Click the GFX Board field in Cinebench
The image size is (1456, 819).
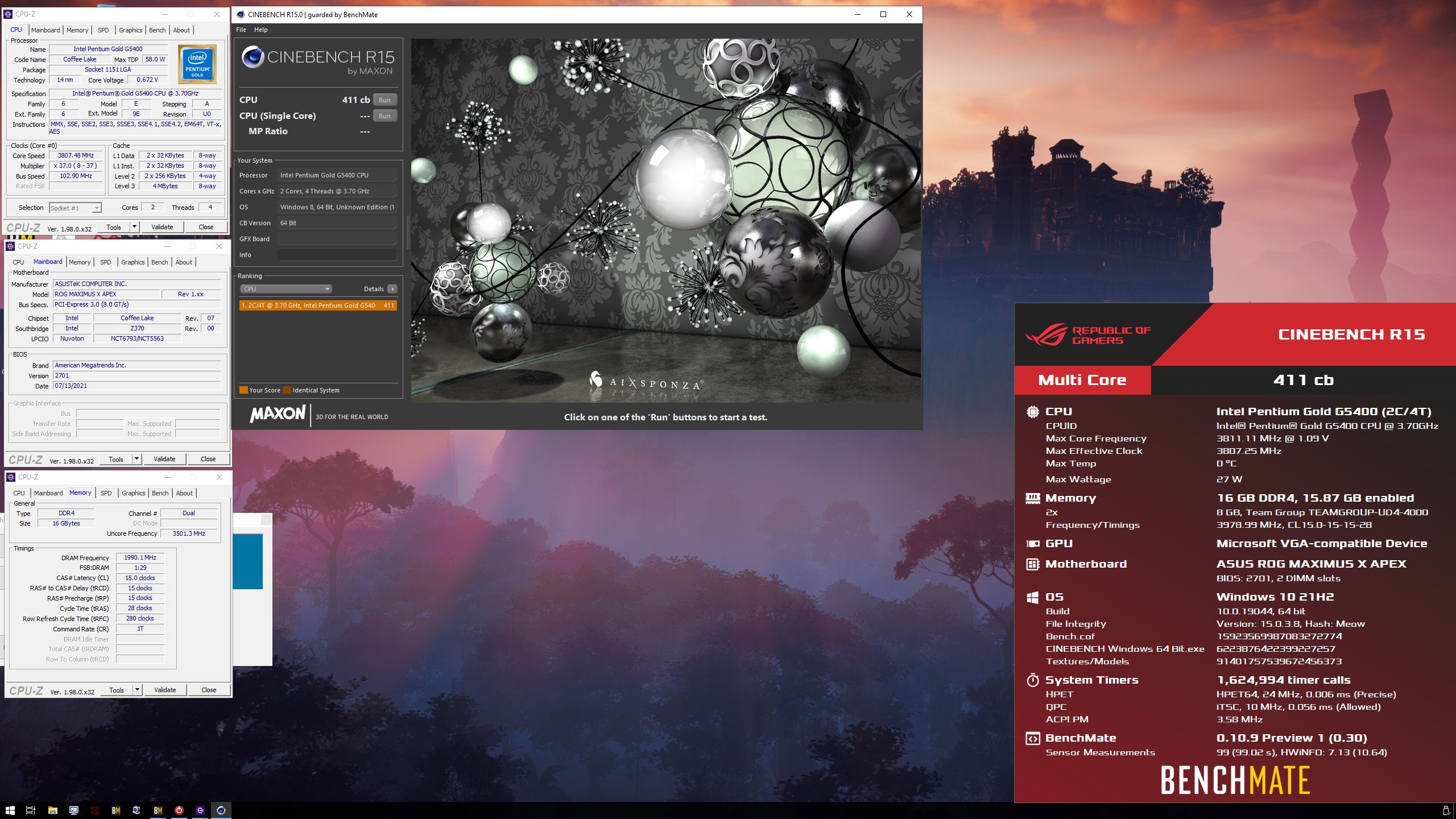(337, 239)
